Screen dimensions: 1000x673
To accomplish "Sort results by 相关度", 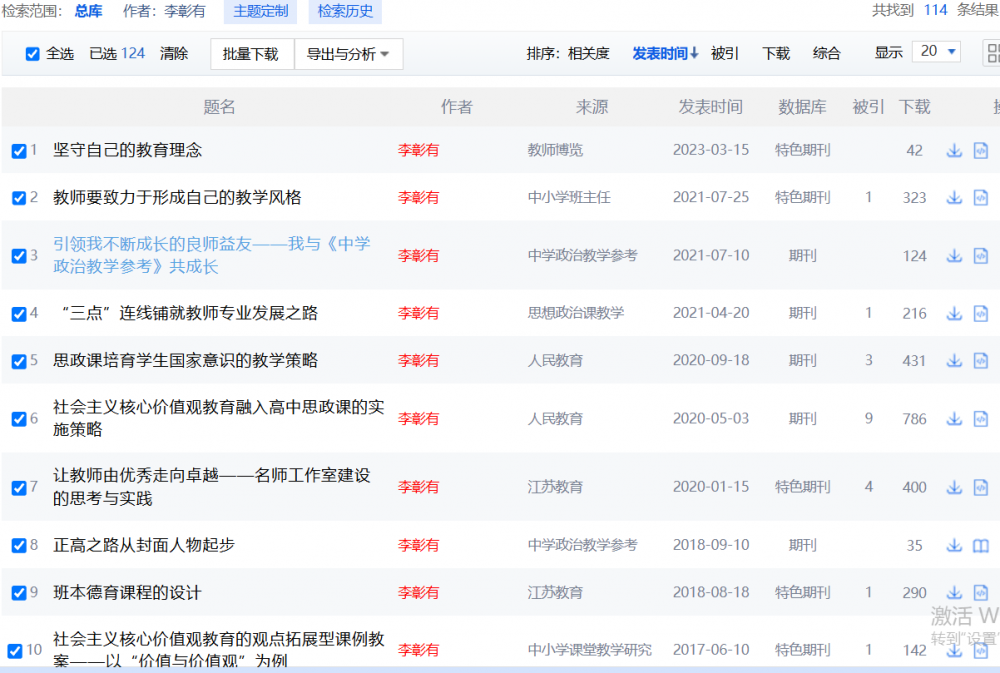I will point(589,54).
